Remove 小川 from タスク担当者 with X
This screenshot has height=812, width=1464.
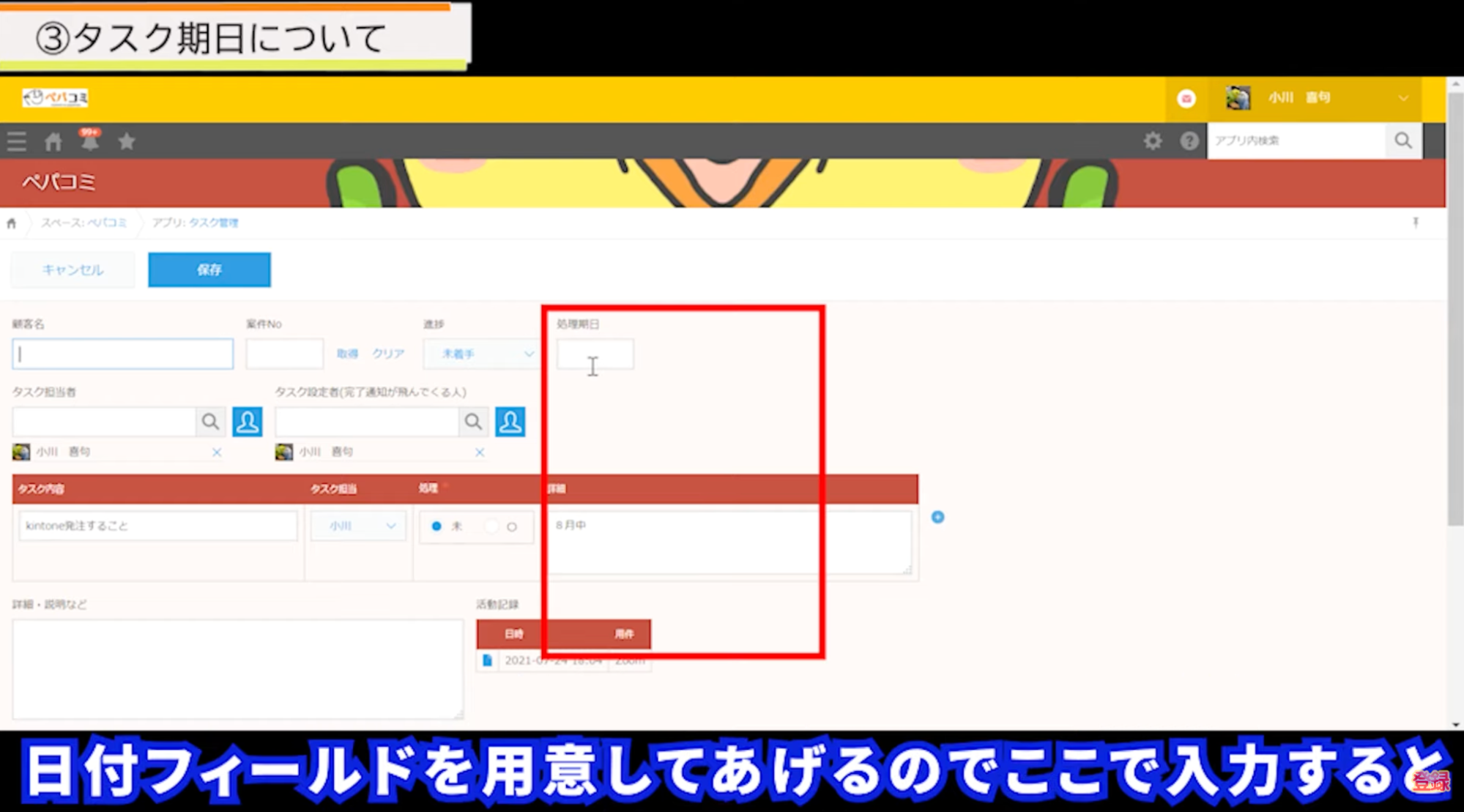217,452
